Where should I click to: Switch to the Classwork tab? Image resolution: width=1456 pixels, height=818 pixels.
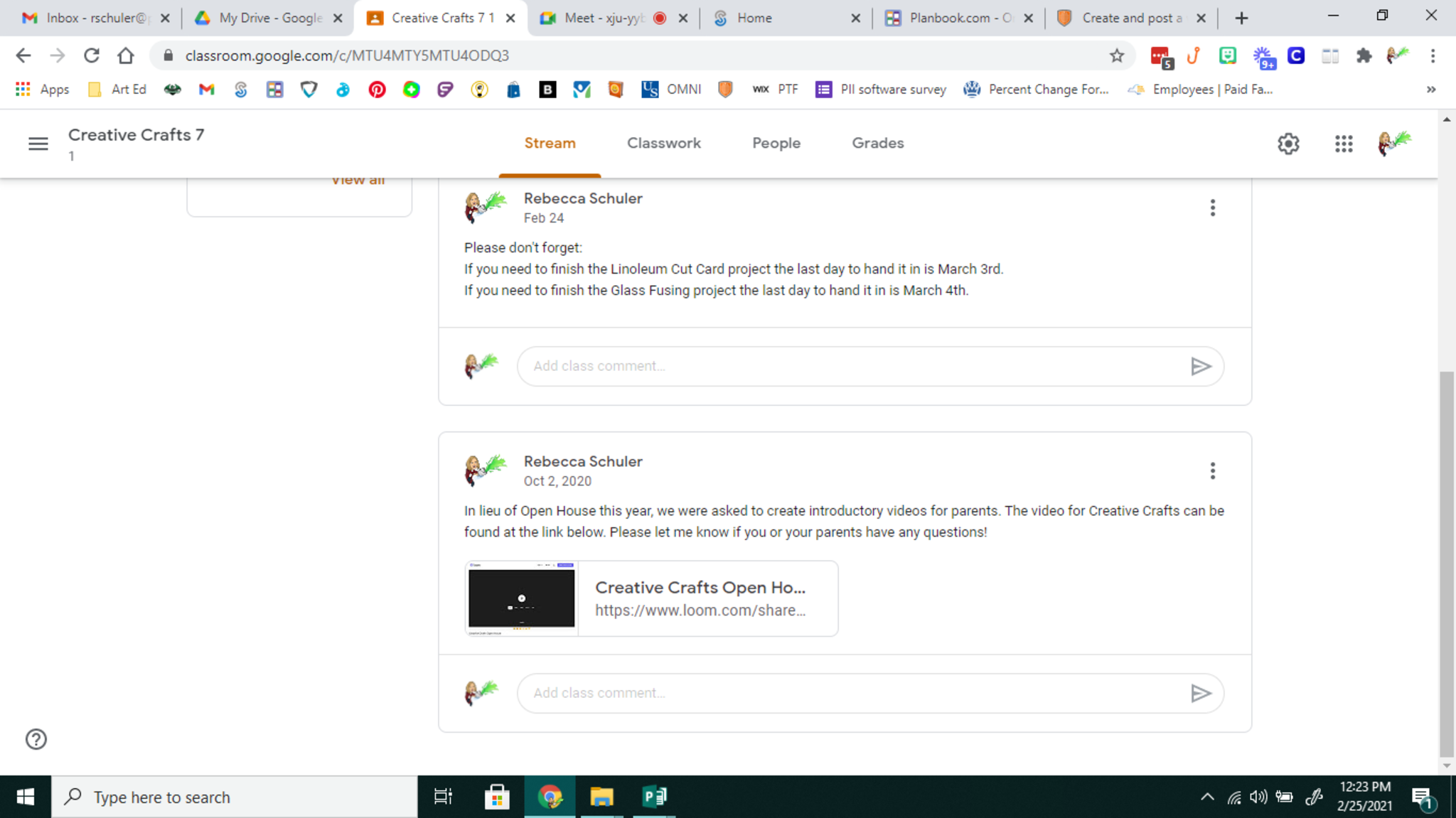coord(663,143)
